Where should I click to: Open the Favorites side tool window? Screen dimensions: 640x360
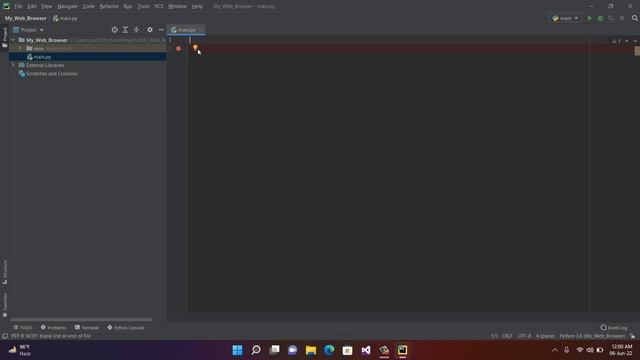pos(4,304)
